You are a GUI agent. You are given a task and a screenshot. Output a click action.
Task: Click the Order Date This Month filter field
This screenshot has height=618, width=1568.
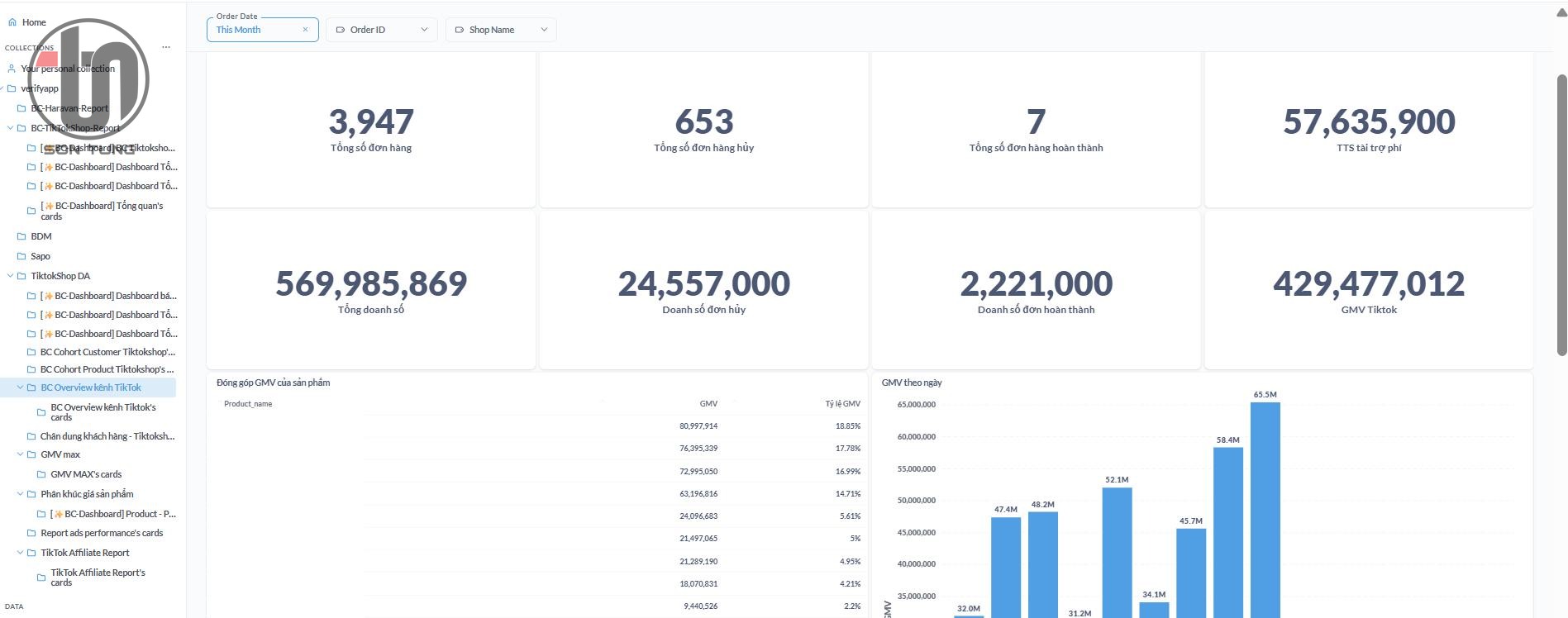click(x=262, y=30)
